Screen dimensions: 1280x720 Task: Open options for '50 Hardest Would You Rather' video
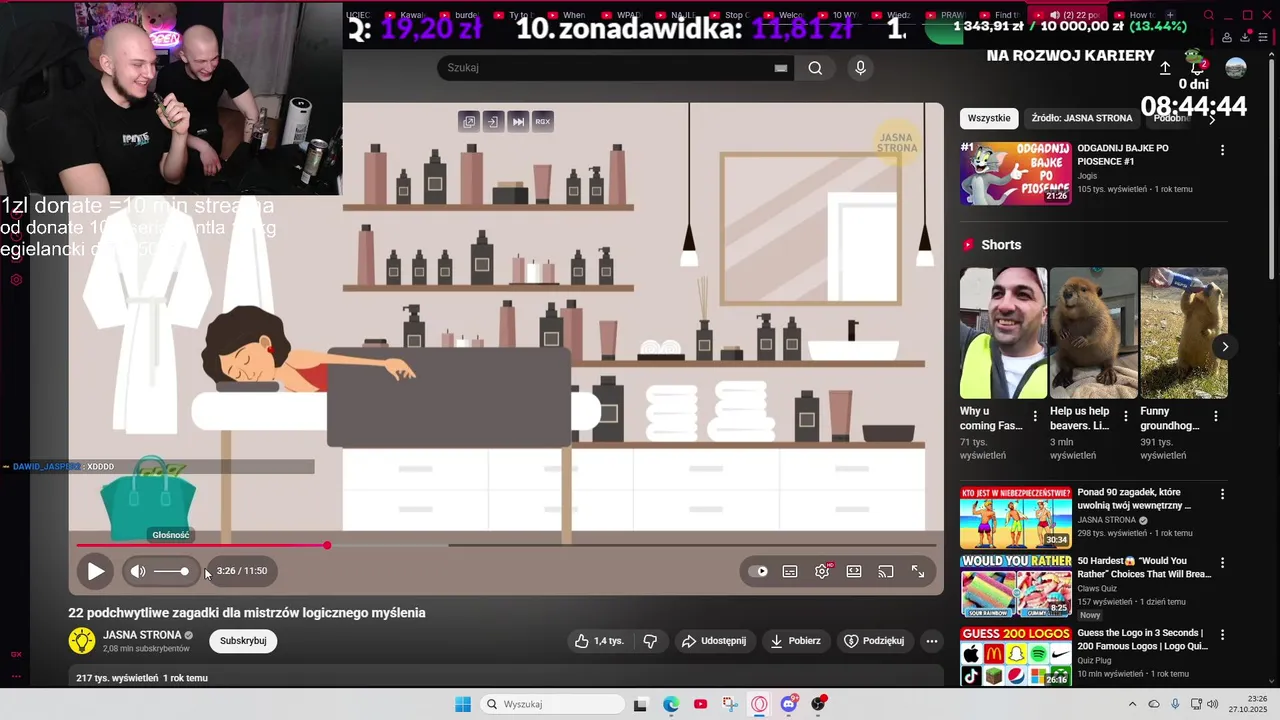pyautogui.click(x=1222, y=563)
